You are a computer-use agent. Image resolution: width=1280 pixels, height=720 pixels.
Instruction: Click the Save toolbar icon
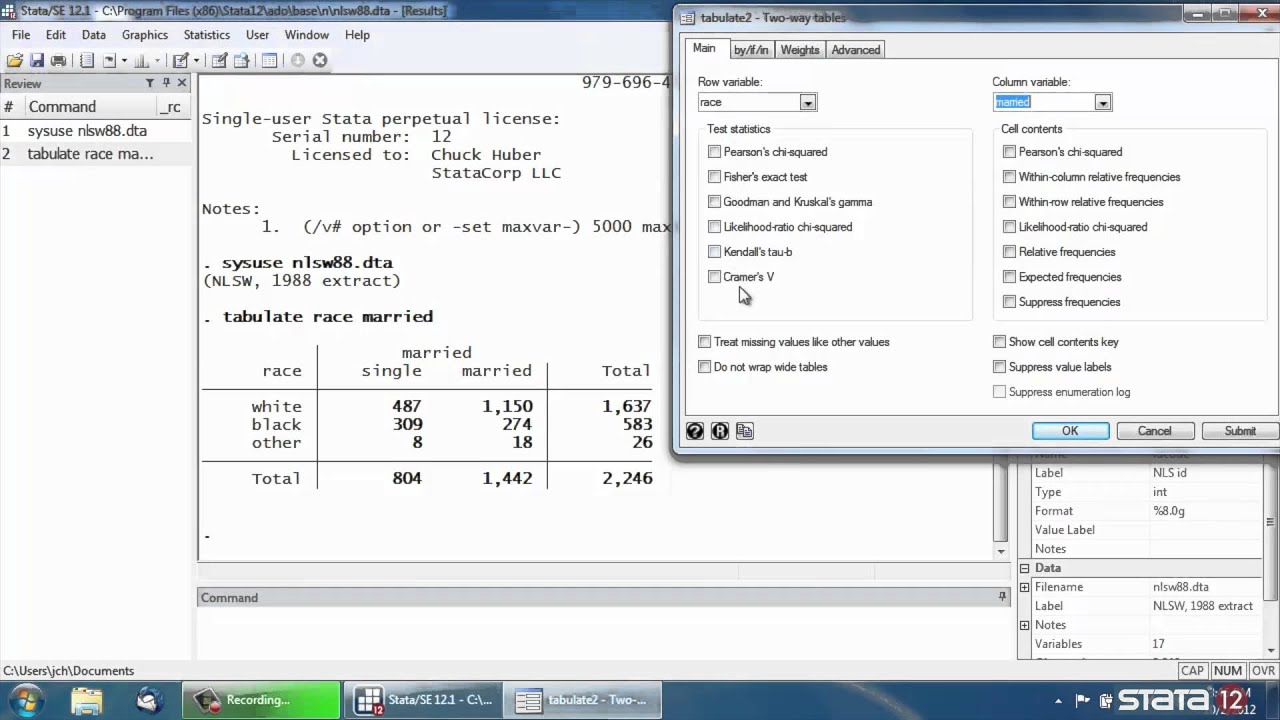(37, 61)
